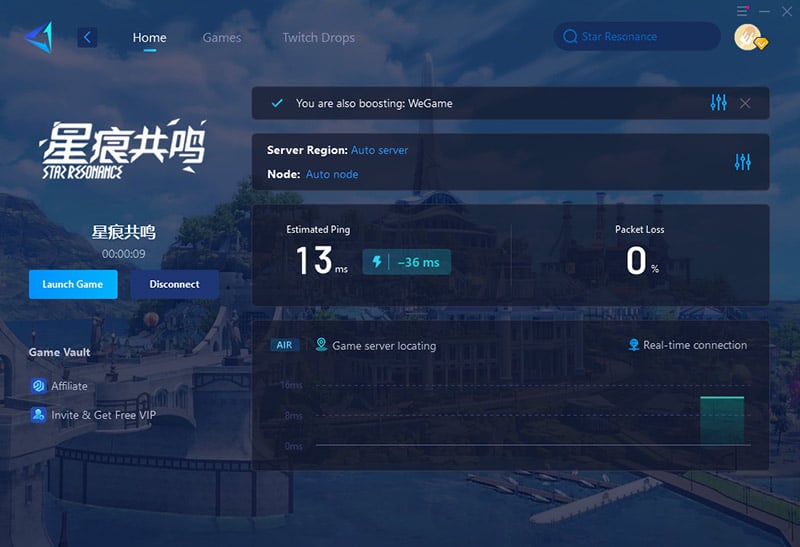
Task: Open server region settings sliders icon
Action: (x=742, y=162)
